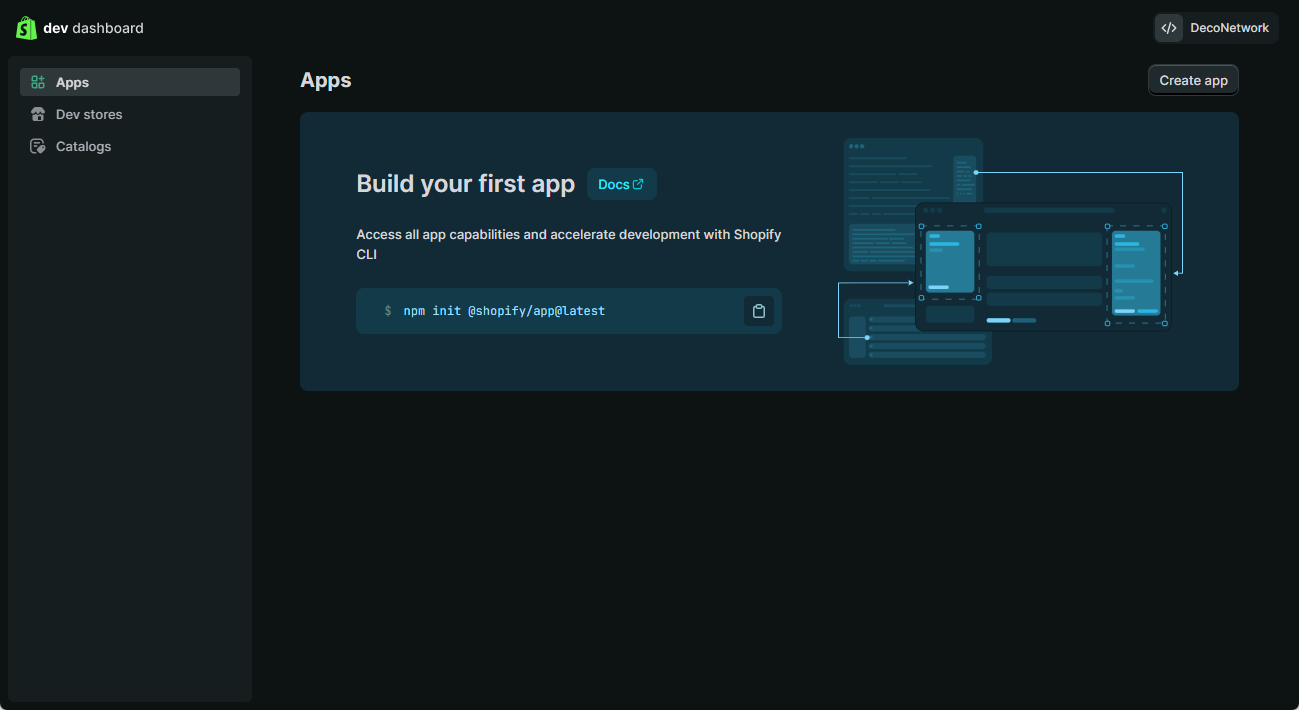This screenshot has height=710, width=1299.
Task: Click the Shopify bag logo
Action: (26, 28)
